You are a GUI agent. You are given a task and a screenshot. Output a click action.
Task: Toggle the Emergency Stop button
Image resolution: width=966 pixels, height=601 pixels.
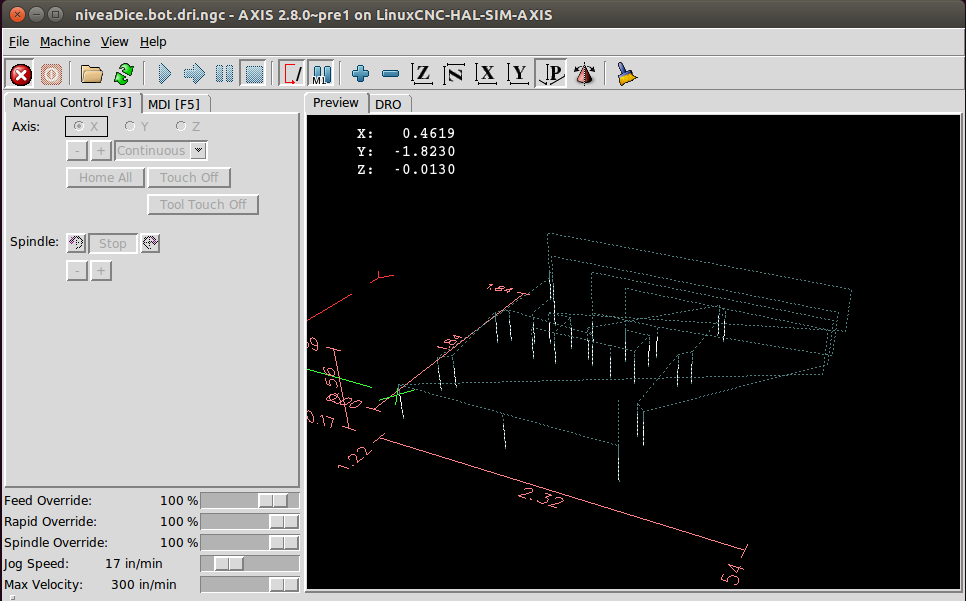[21, 75]
